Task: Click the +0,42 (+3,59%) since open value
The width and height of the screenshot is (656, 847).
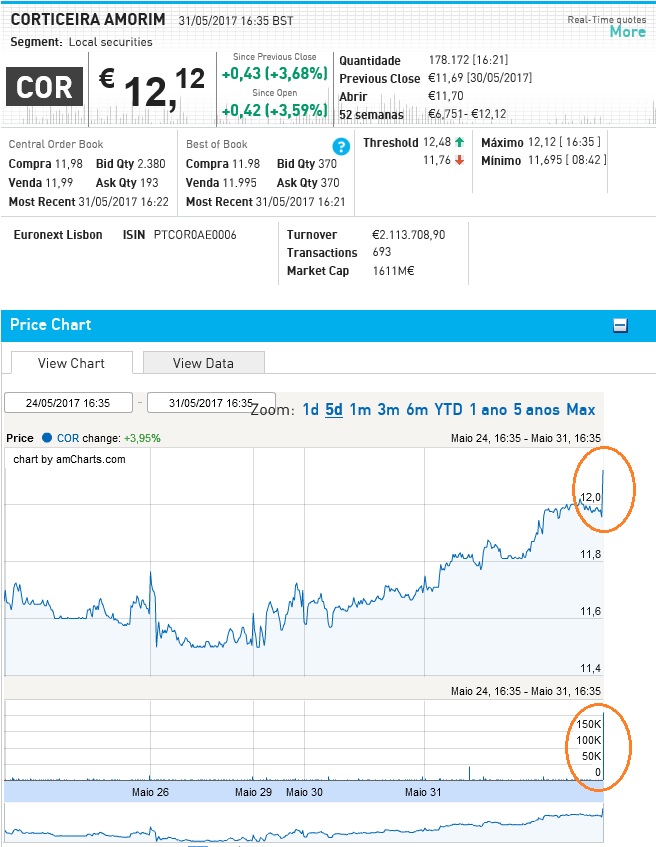Action: click(275, 110)
